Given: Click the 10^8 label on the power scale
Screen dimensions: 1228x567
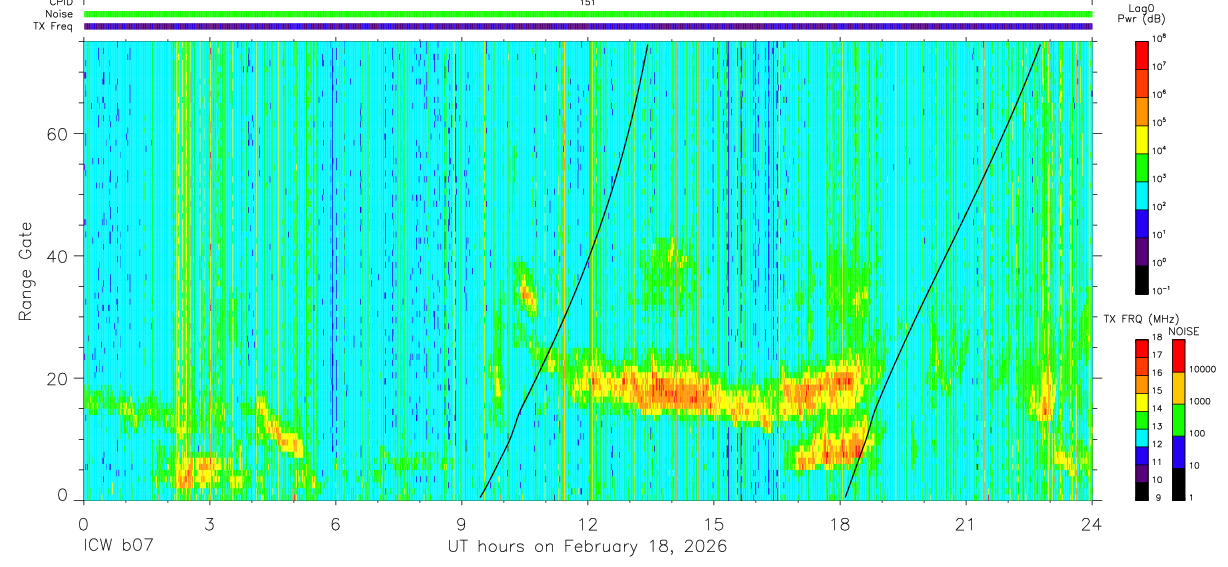Looking at the screenshot, I should click(1159, 37).
